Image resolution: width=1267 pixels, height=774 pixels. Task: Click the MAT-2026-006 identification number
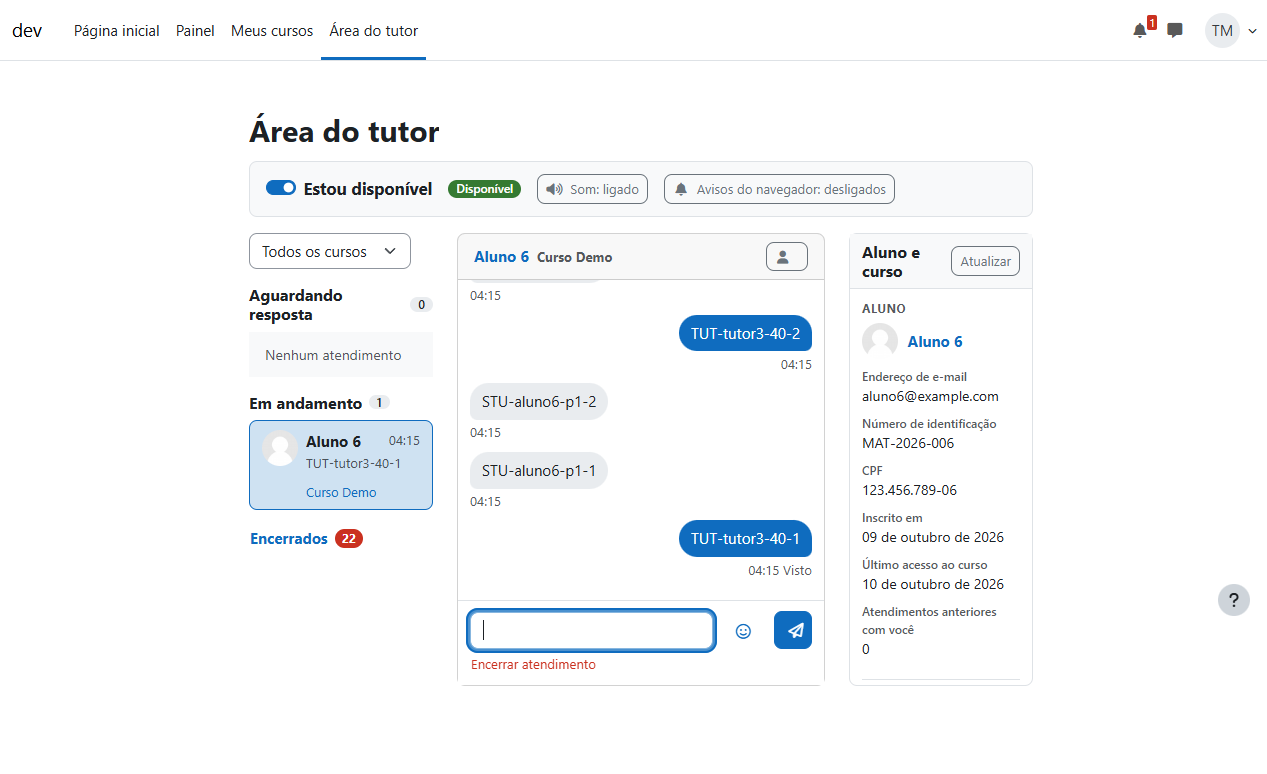[x=908, y=443]
